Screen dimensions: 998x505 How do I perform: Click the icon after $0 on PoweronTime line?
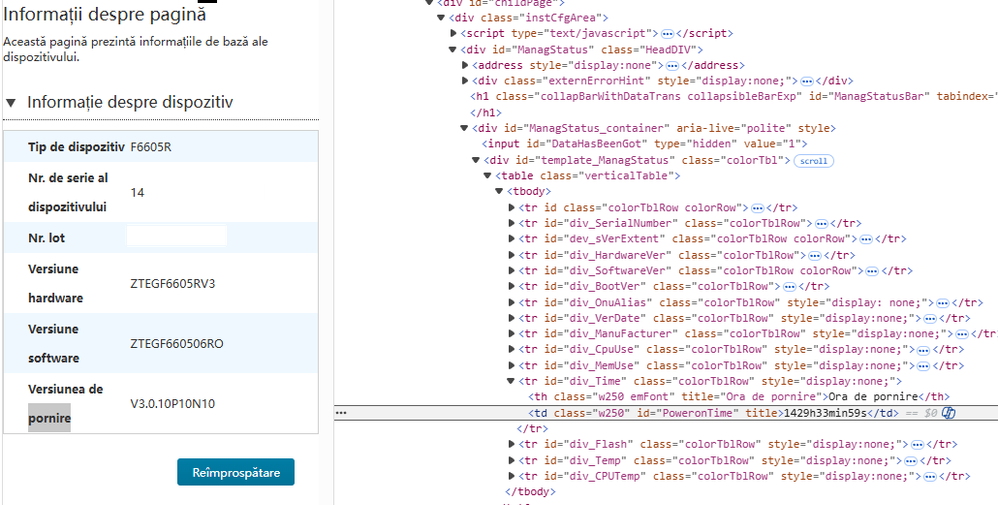coord(949,413)
